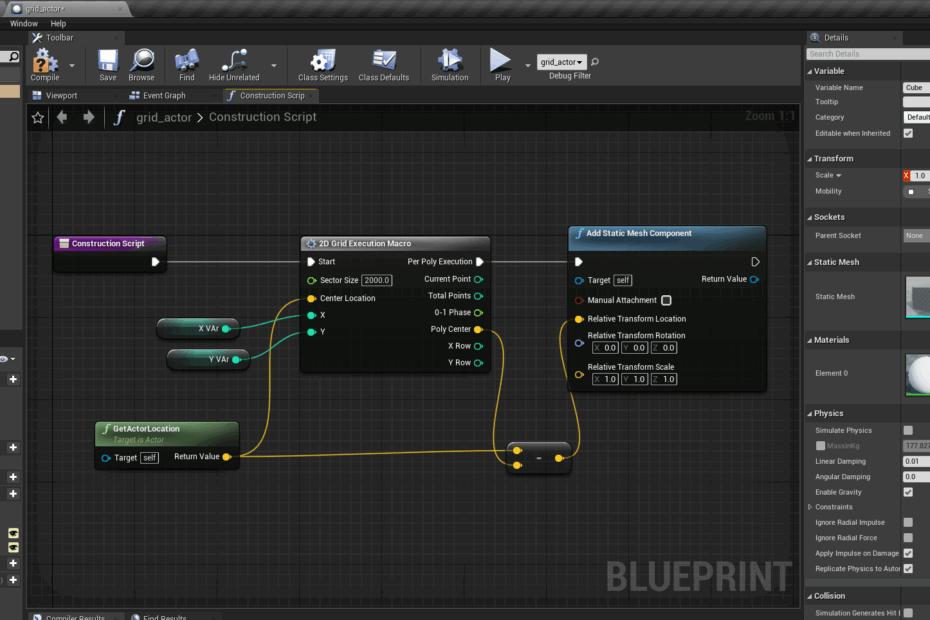Open the Compile options dropdown arrow
The image size is (930, 620).
click(72, 65)
